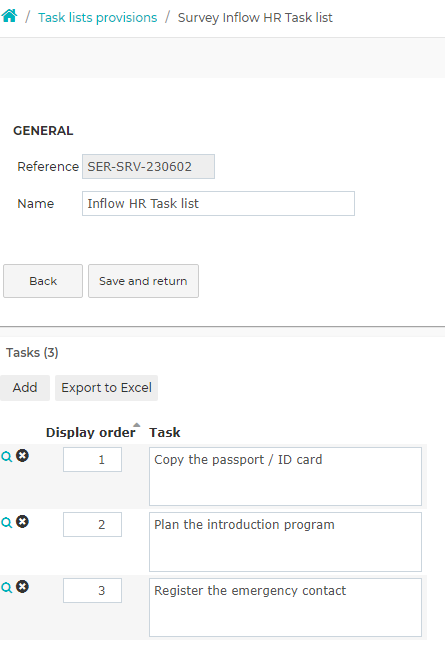Delete the 'Copy the passport' task
The height and width of the screenshot is (645, 445).
(22, 456)
